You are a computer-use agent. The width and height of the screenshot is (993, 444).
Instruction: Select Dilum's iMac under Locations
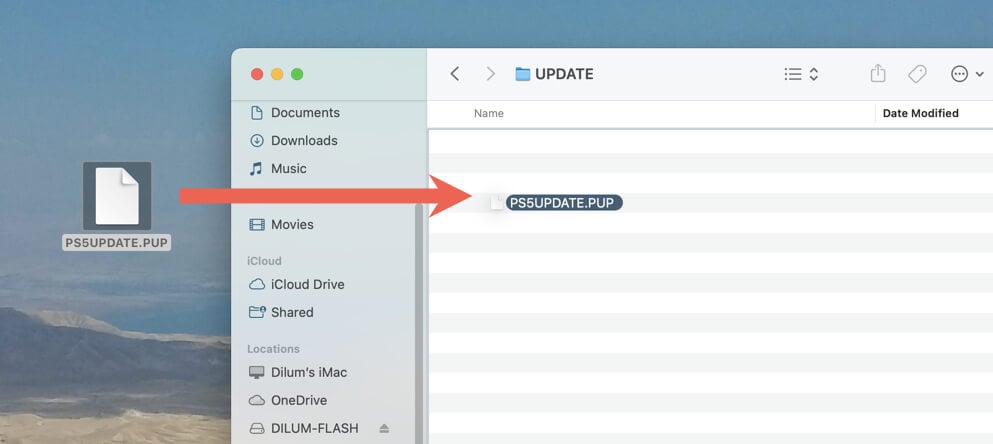309,373
